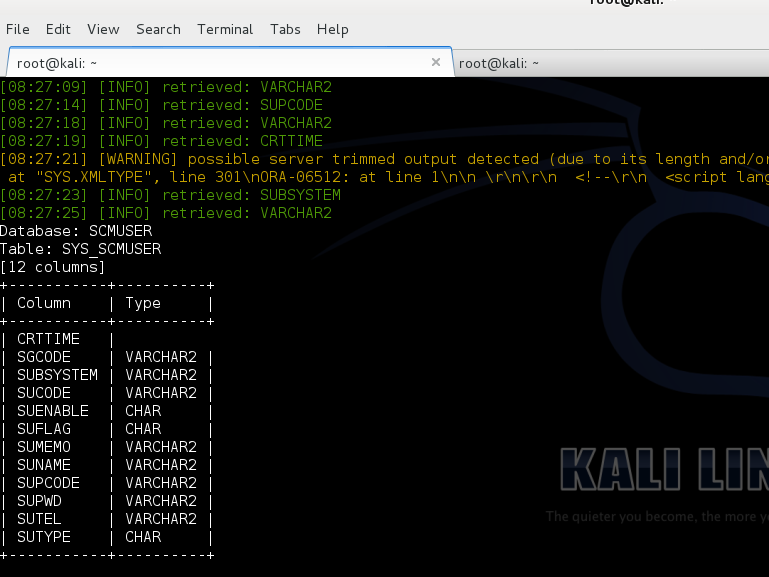This screenshot has width=769, height=577.
Task: Click the SUPWD column name
Action: click(x=39, y=502)
